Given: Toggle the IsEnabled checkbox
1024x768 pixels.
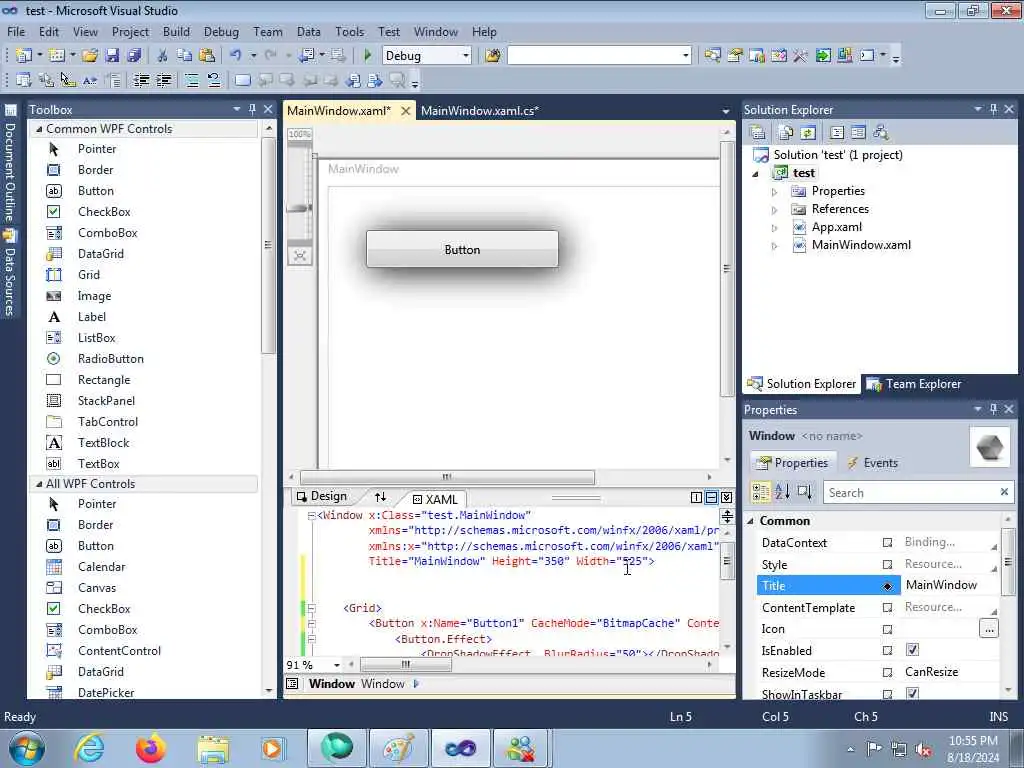Looking at the screenshot, I should click(912, 650).
